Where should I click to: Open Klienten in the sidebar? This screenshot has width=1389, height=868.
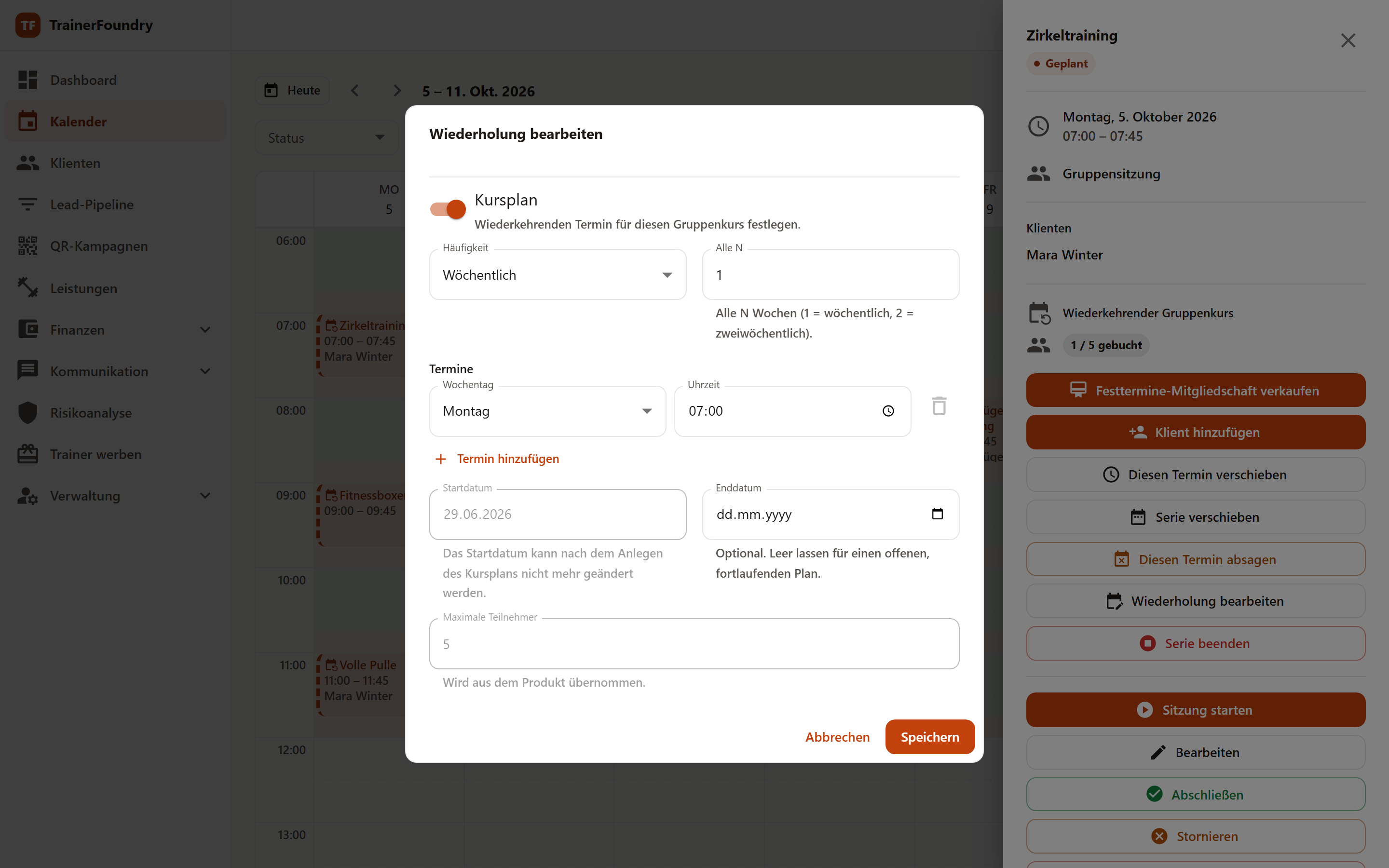coord(115,163)
